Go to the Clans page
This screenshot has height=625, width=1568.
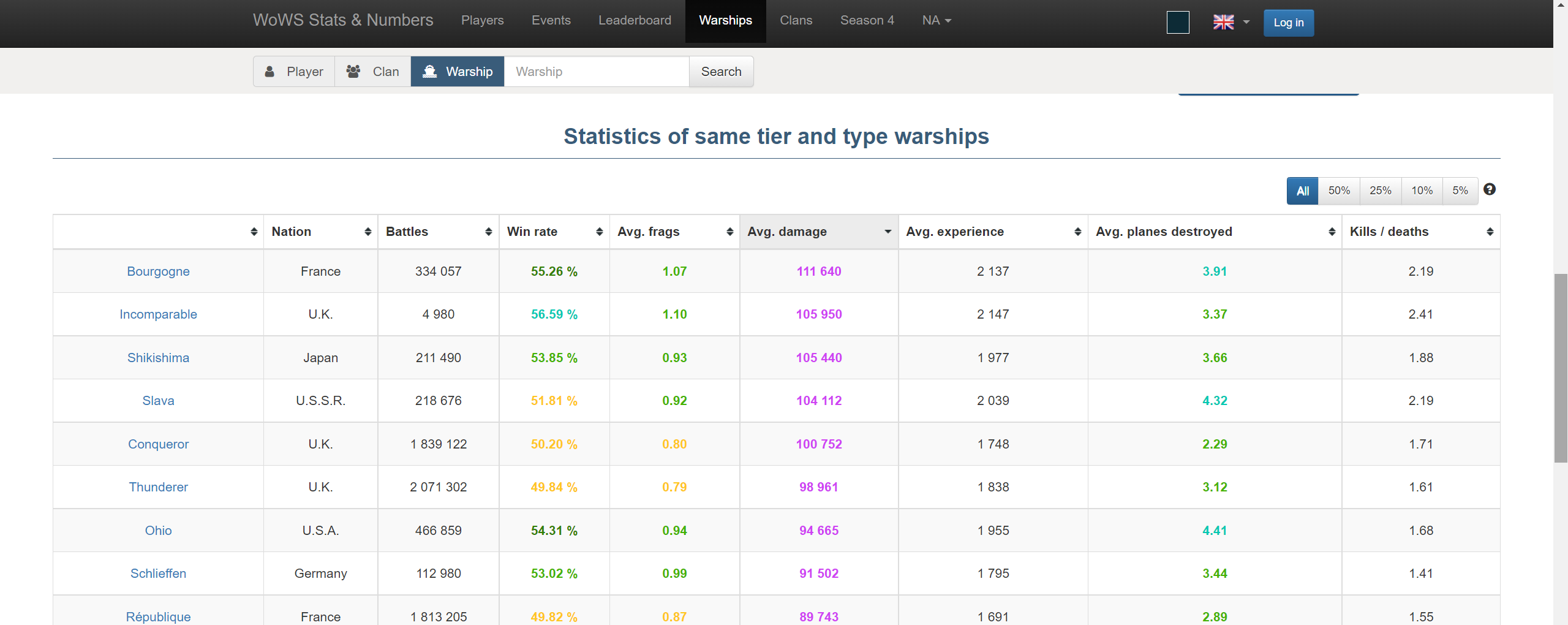(x=796, y=20)
